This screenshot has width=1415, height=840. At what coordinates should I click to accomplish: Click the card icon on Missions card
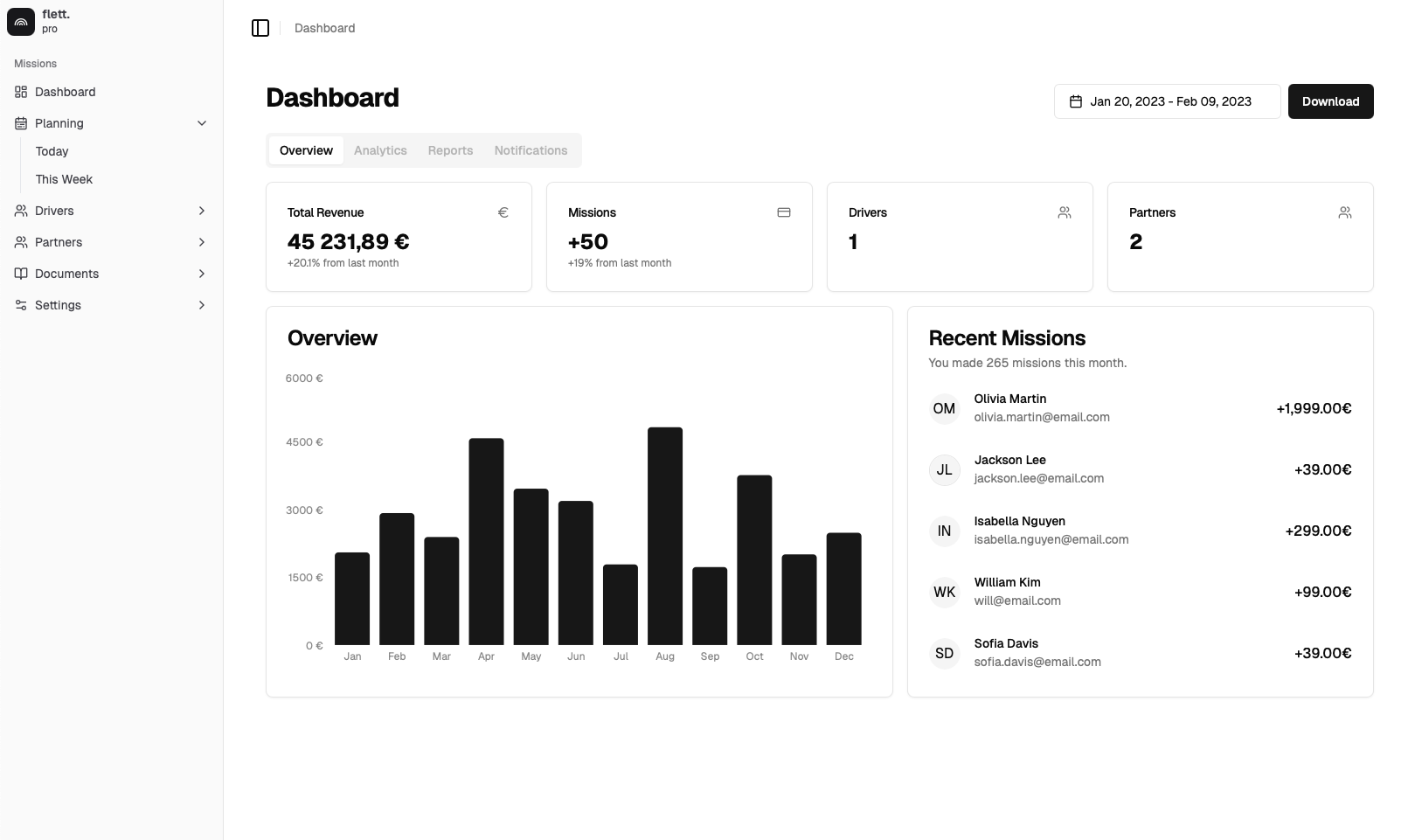coord(784,212)
